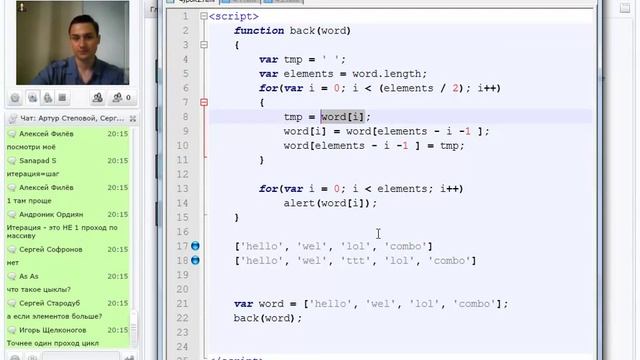Toggle the webcam video button
This screenshot has height=360, width=640.
(33, 98)
